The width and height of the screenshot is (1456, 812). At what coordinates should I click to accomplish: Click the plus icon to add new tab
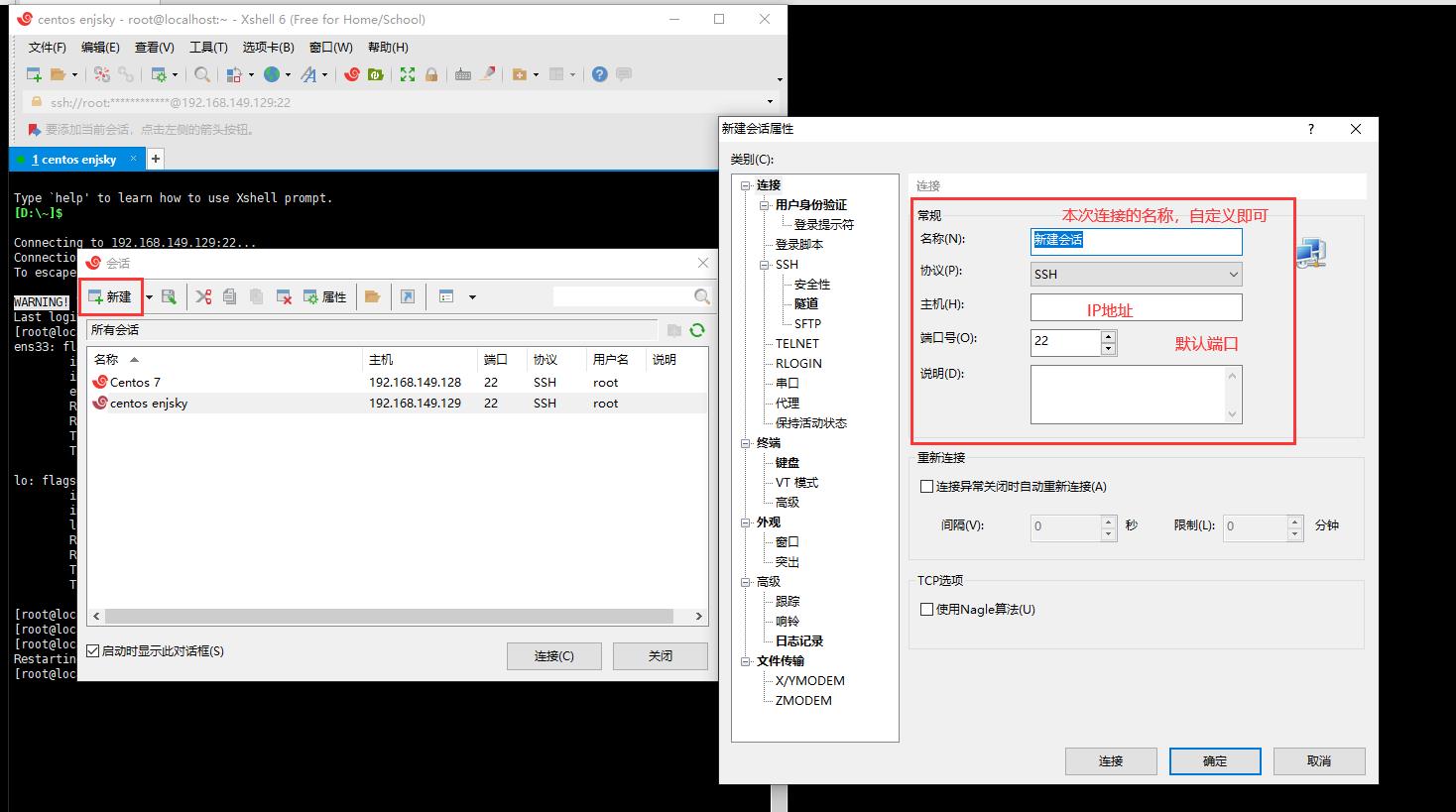[156, 159]
